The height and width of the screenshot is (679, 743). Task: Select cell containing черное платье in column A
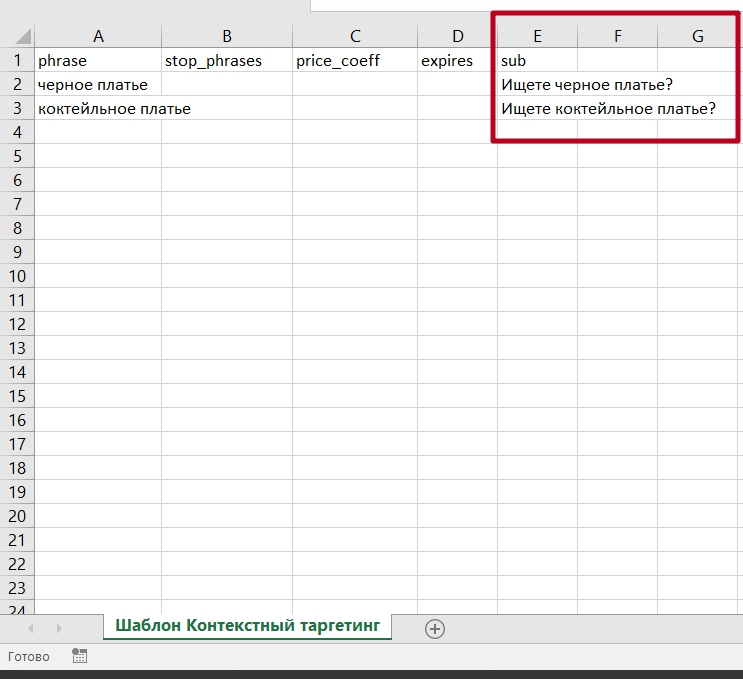point(98,84)
